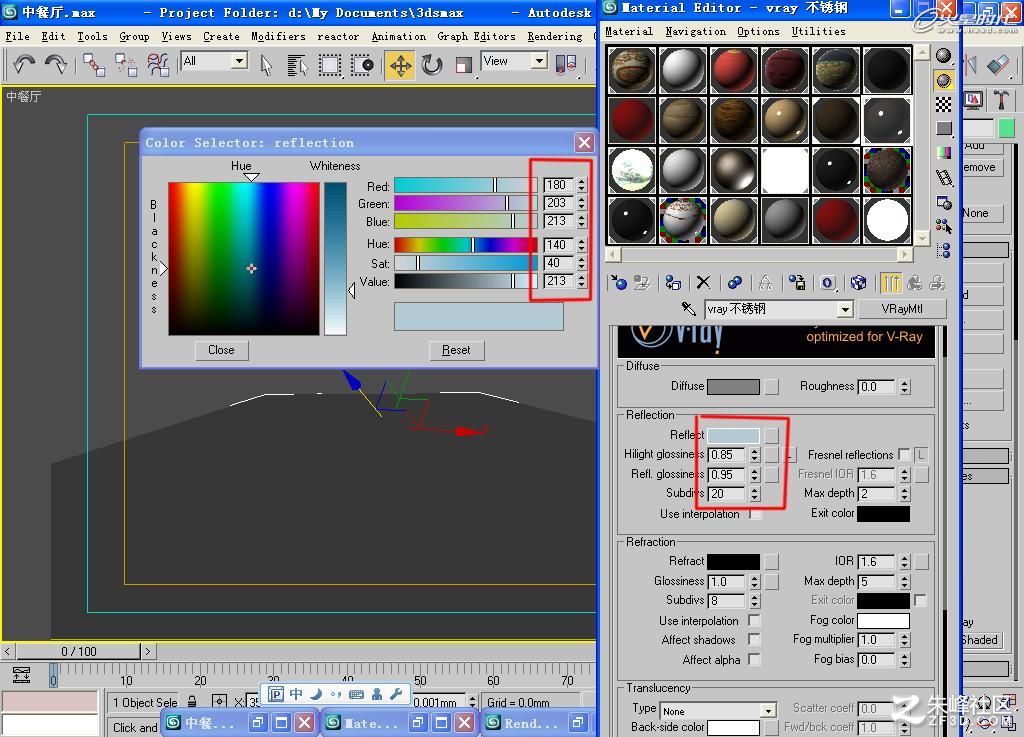Adjust the Refl. glossiness spinner

(755, 474)
